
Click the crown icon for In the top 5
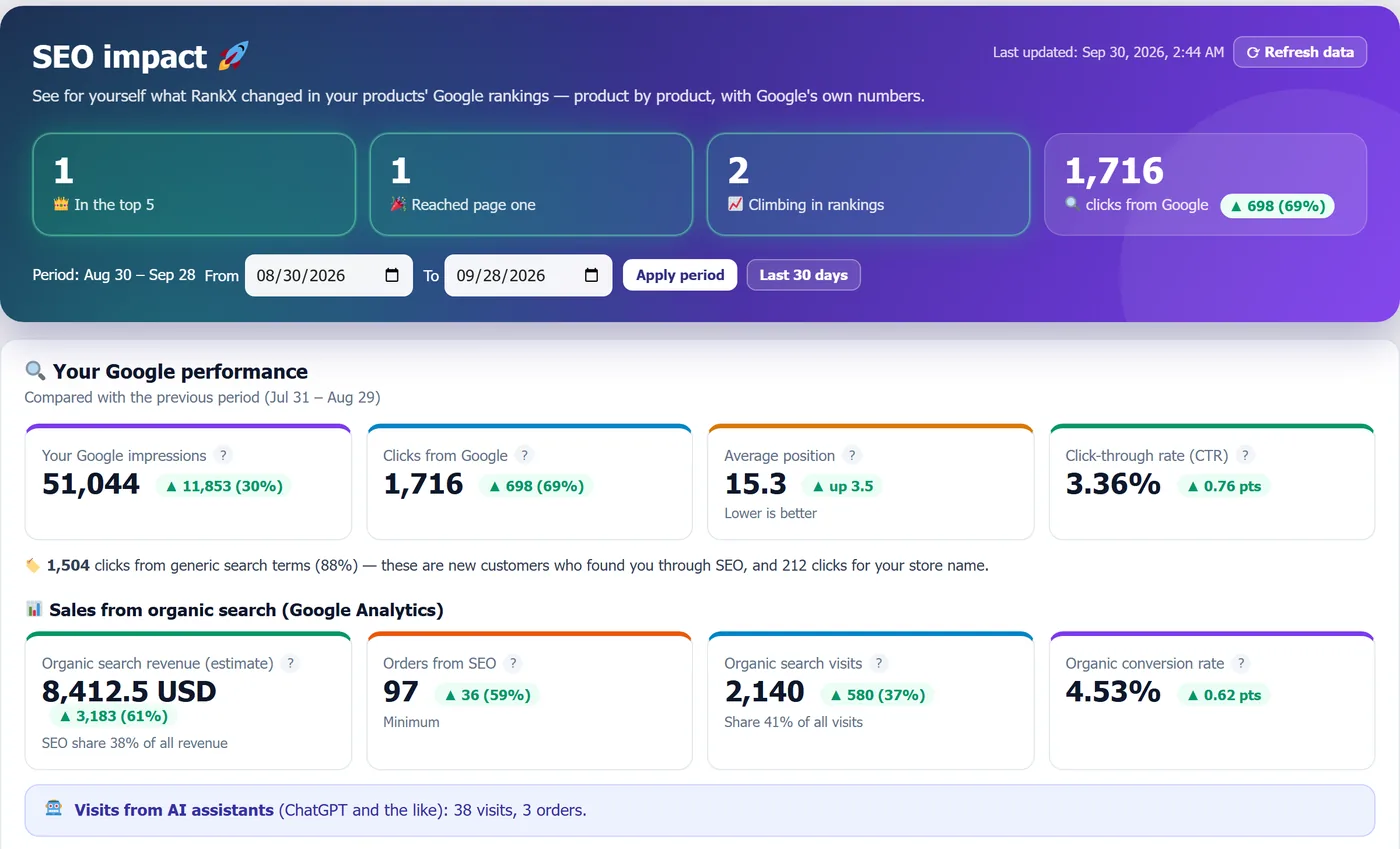point(60,204)
